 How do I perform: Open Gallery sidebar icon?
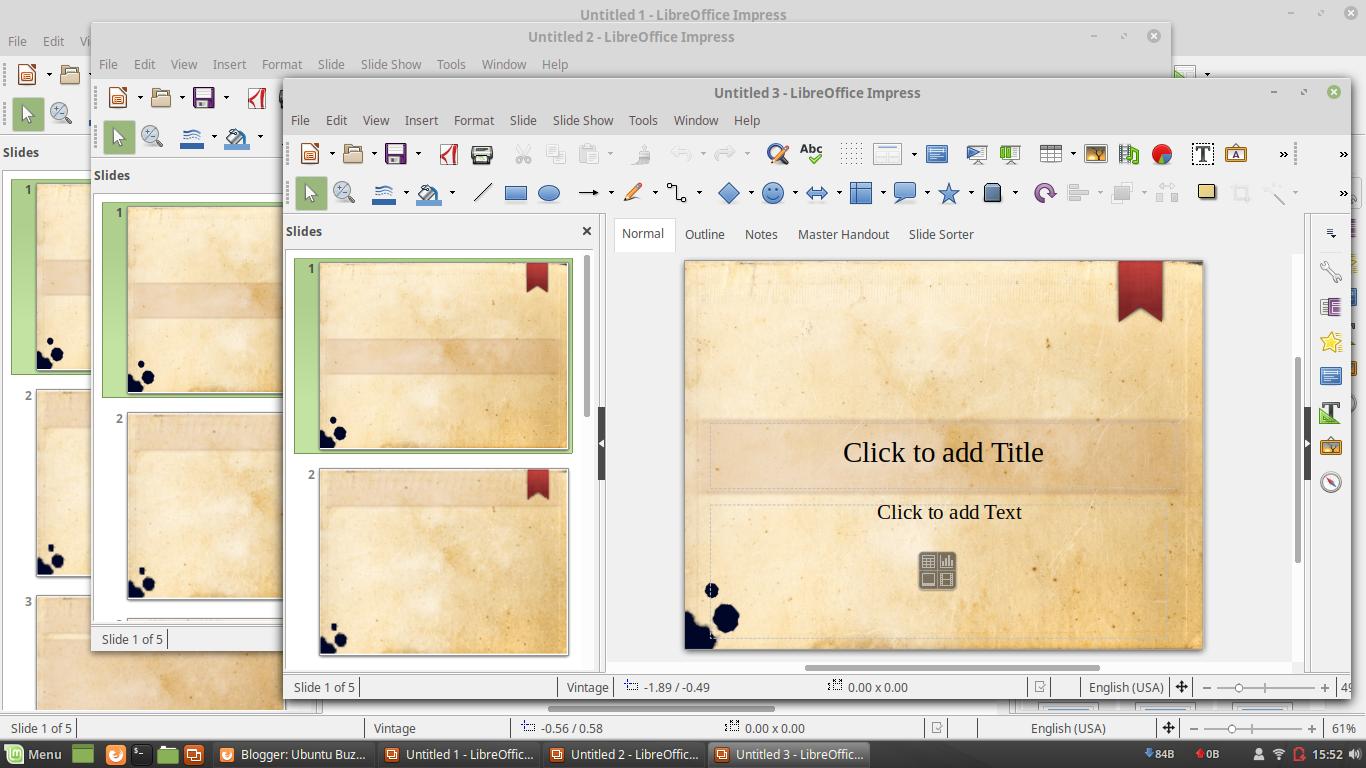coord(1330,447)
